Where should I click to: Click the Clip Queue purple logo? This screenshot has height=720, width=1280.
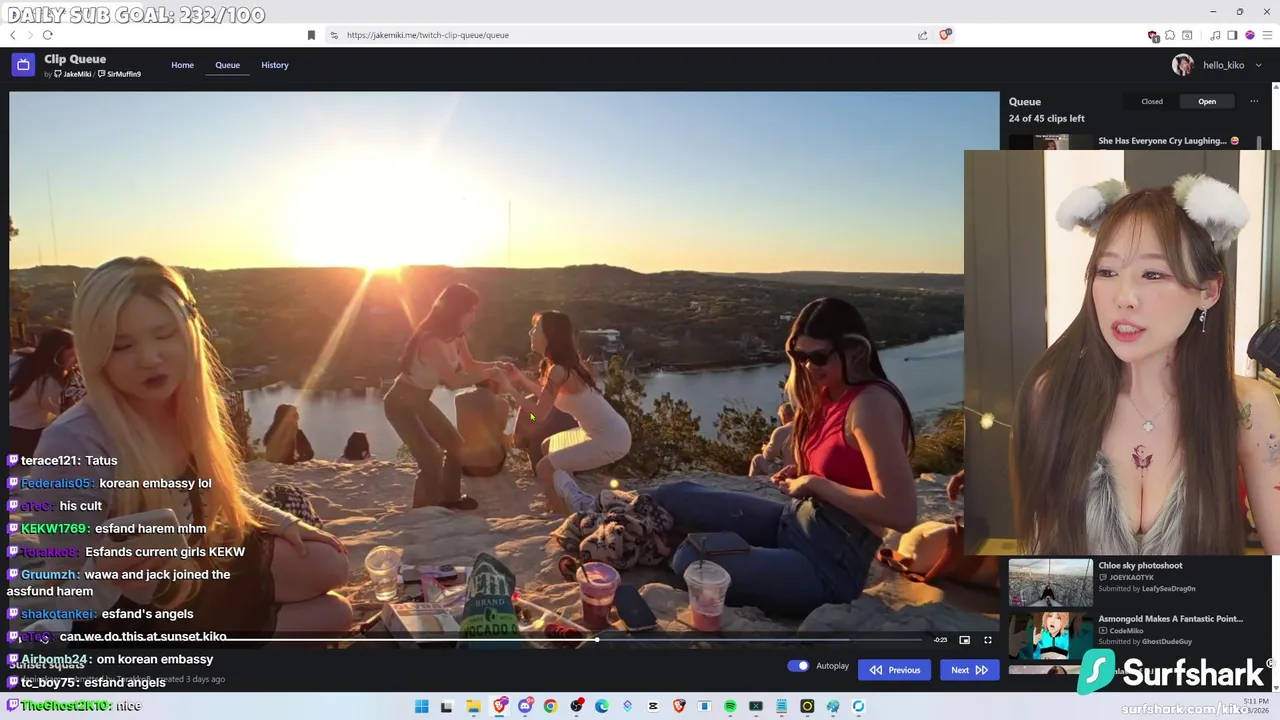coord(23,65)
